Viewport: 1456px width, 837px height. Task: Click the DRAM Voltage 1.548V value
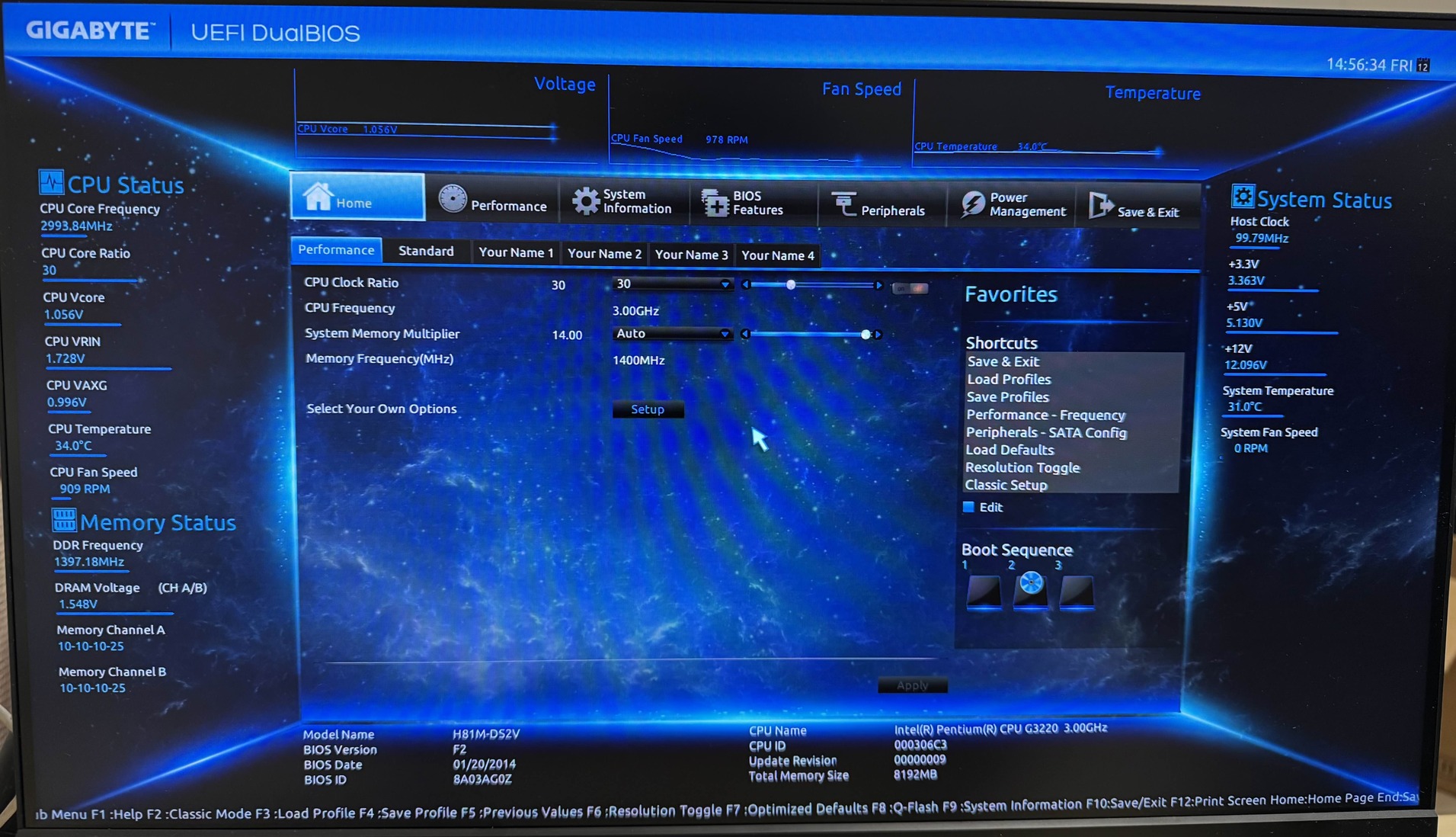(78, 604)
